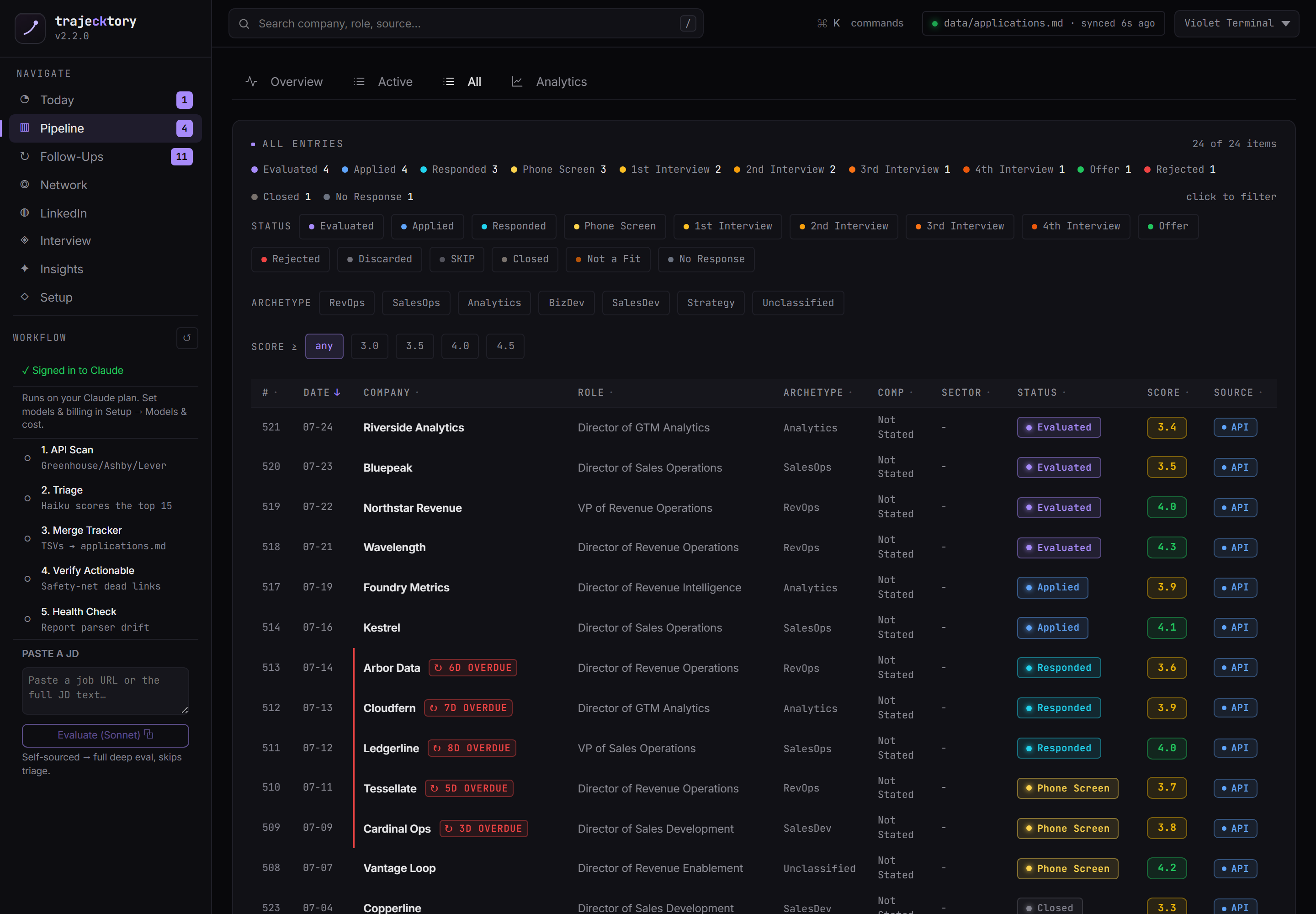This screenshot has width=1316, height=914.
Task: Open the Setup diamond icon
Action: 25,297
